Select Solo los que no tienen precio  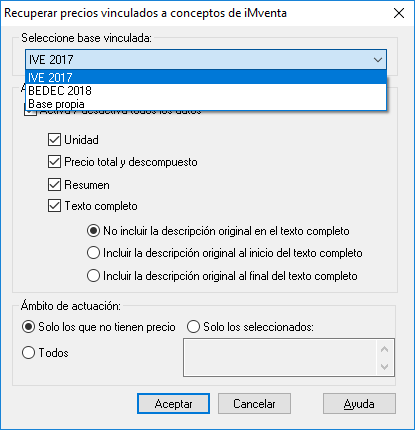point(28,327)
